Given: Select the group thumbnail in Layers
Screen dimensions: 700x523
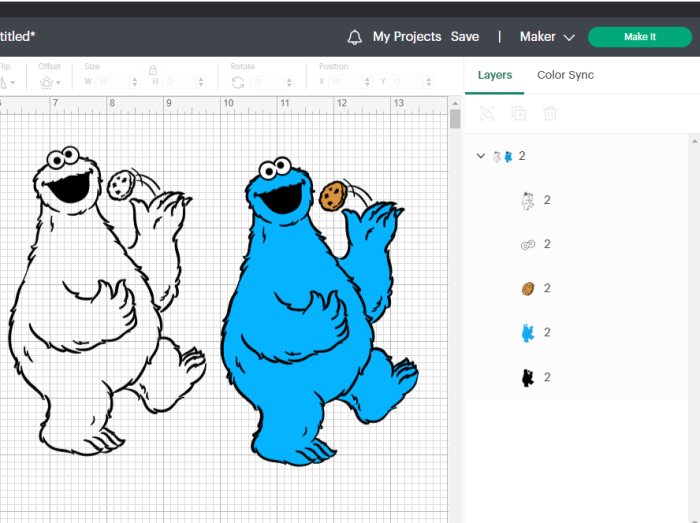Looking at the screenshot, I should 503,156.
